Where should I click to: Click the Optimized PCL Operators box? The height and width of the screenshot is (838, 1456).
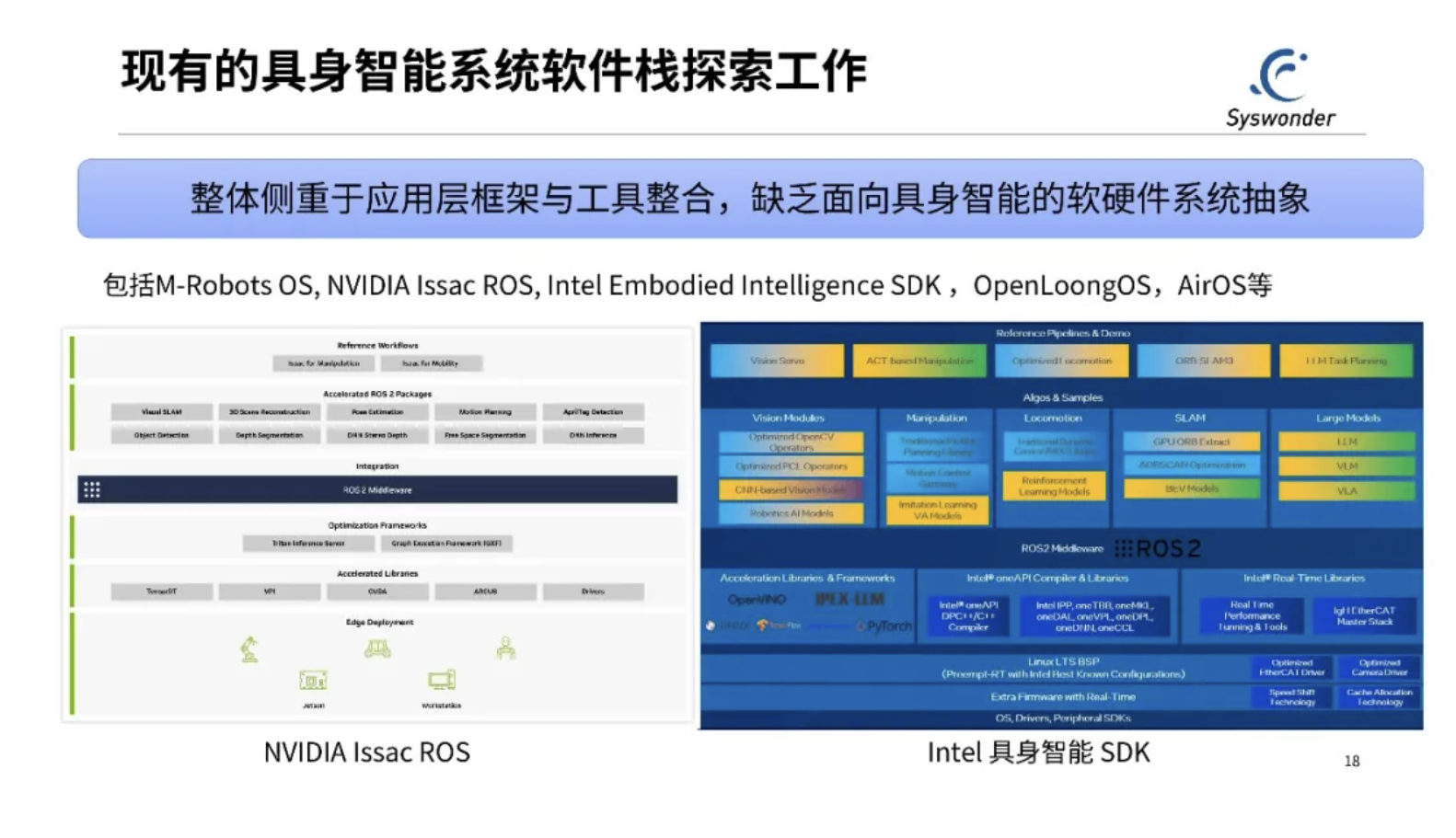[x=792, y=466]
